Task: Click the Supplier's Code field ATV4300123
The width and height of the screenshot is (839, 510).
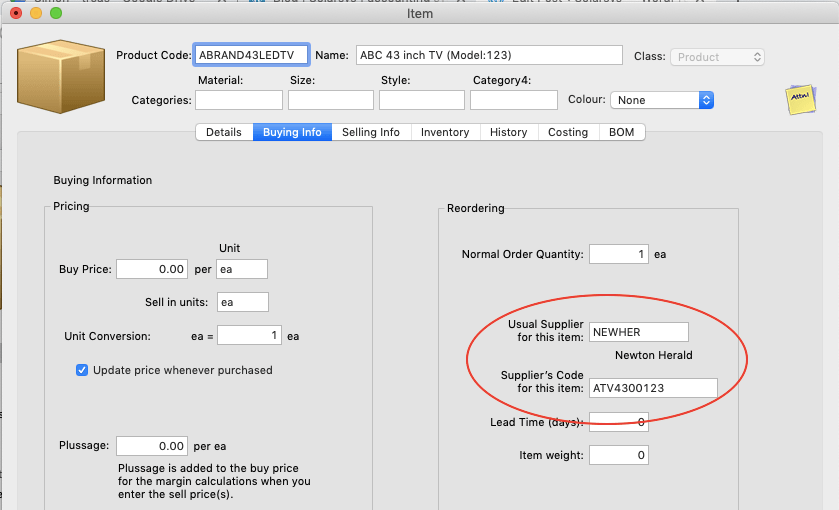Action: (653, 388)
